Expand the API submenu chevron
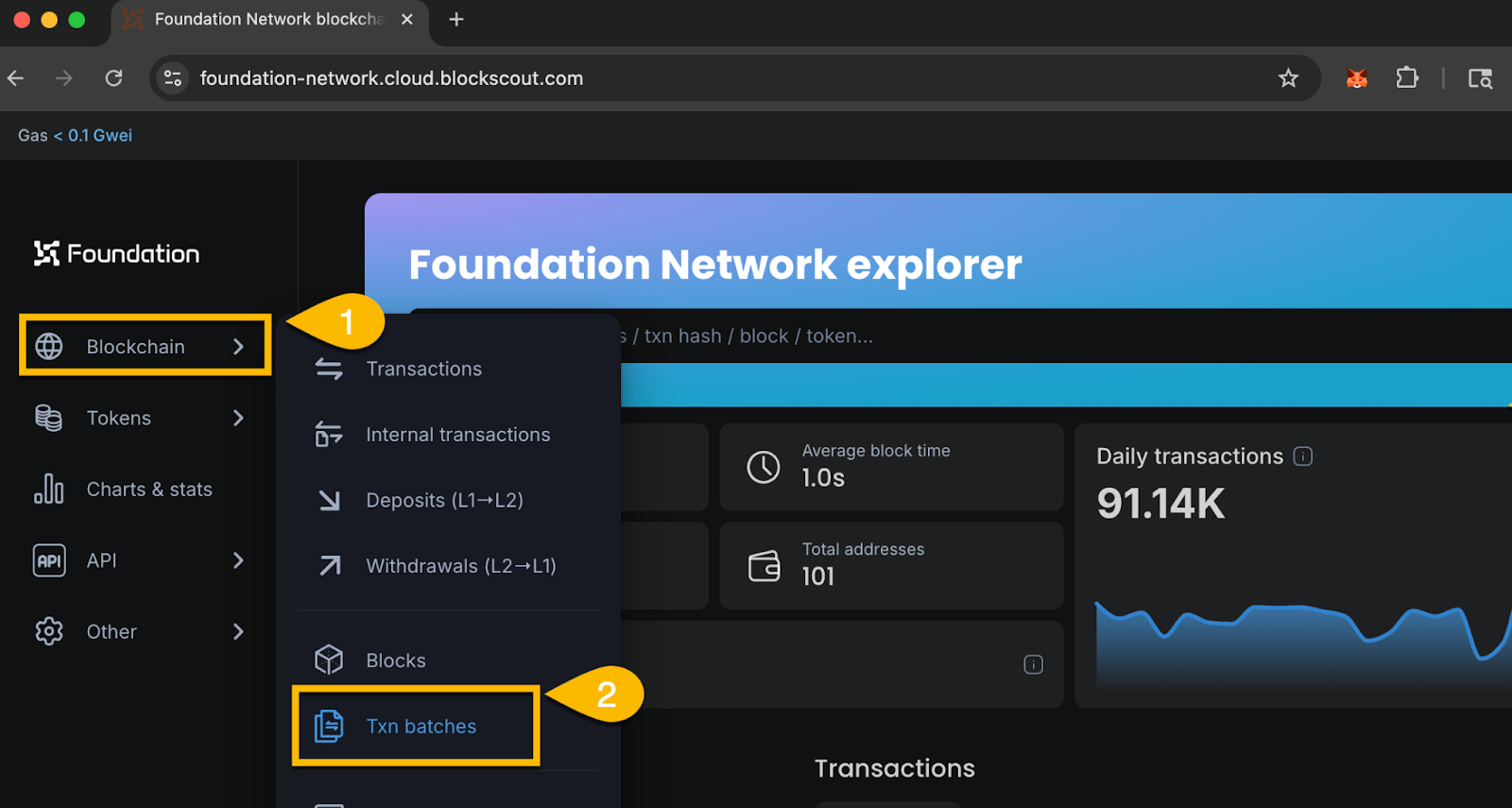The height and width of the screenshot is (808, 1512). tap(238, 560)
